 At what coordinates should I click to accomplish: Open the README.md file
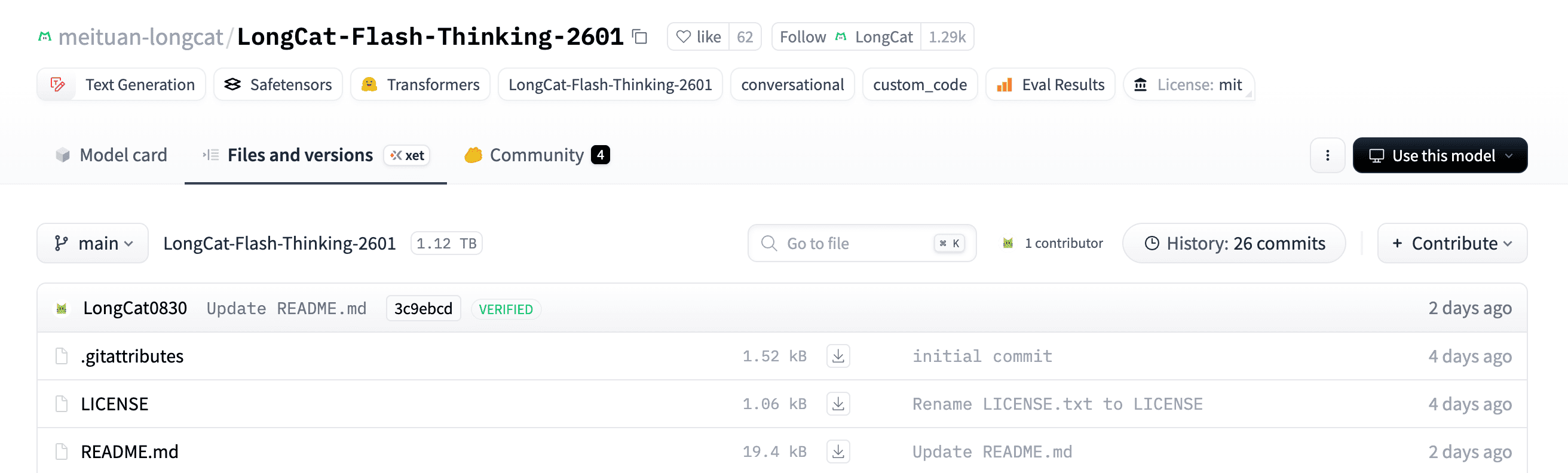(x=130, y=451)
